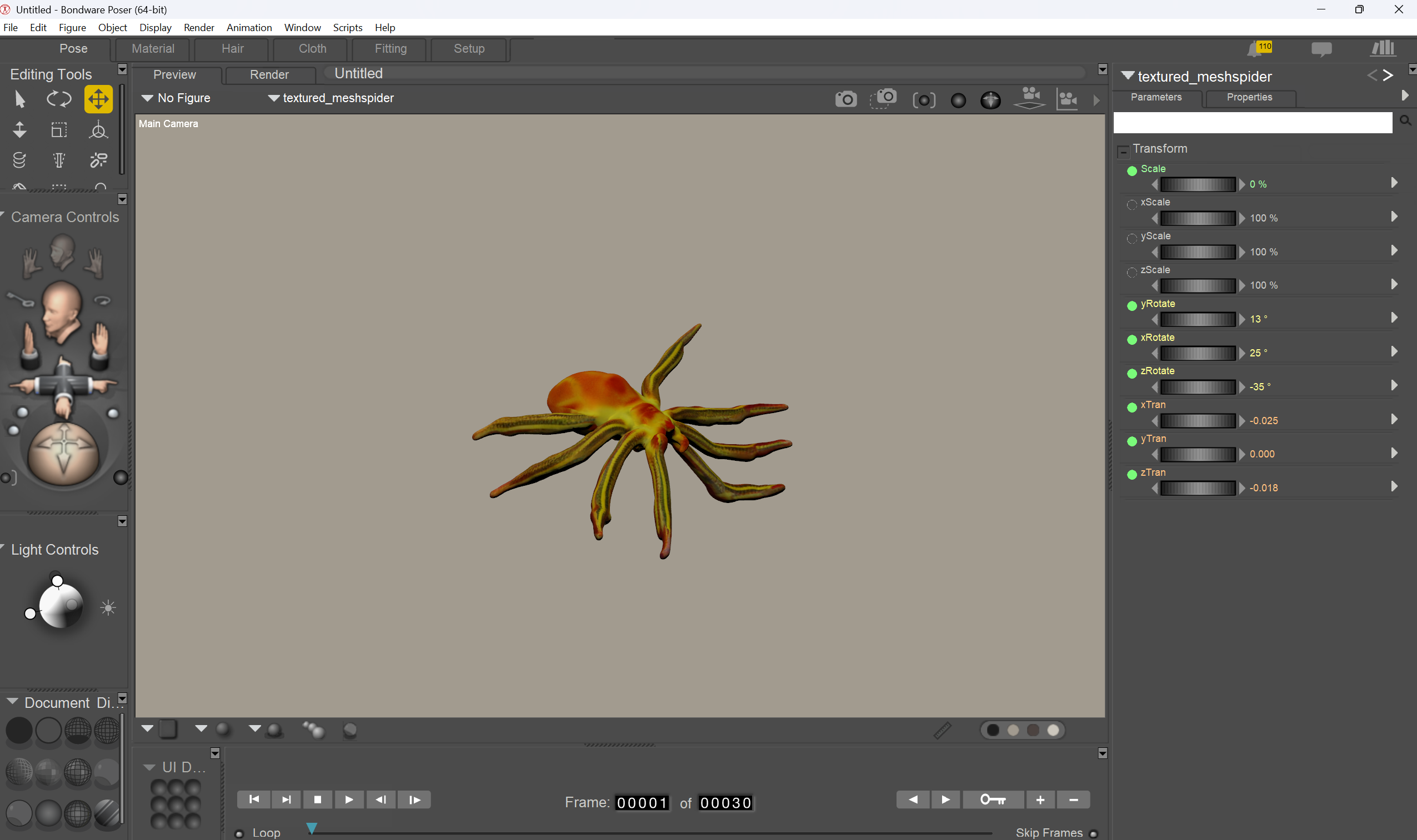The height and width of the screenshot is (840, 1417).
Task: Click the trackball camera rotation sphere
Action: click(63, 454)
